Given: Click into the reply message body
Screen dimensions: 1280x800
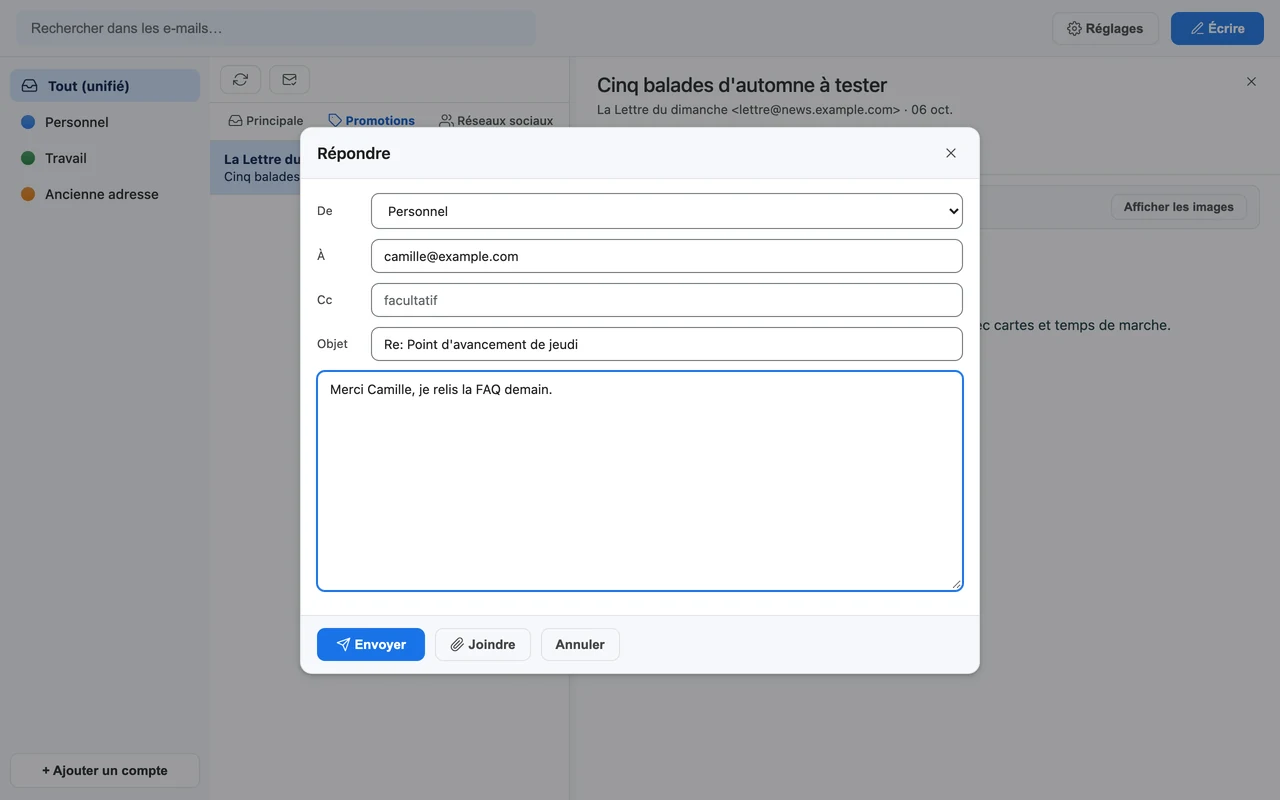Looking at the screenshot, I should [640, 481].
